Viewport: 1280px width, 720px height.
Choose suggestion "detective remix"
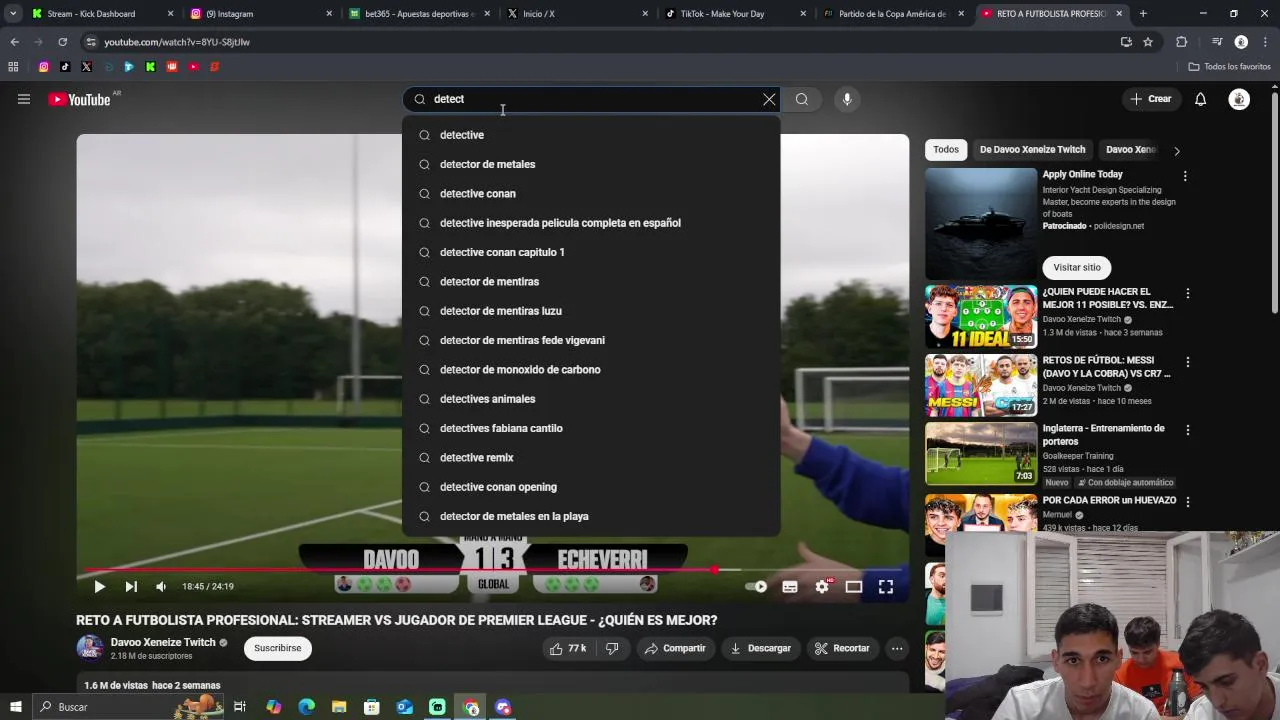pos(591,457)
